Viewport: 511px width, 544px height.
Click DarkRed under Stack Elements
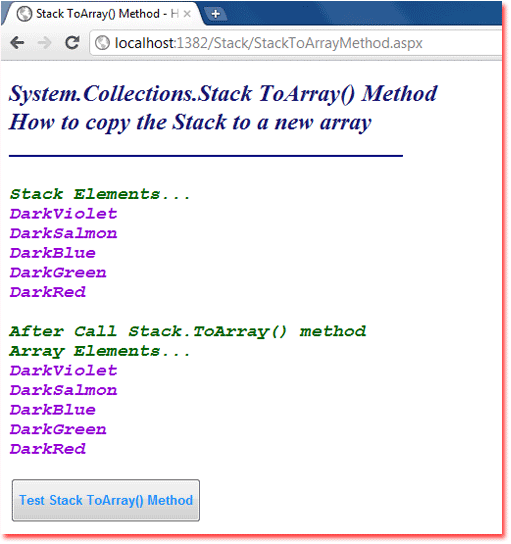(48, 292)
